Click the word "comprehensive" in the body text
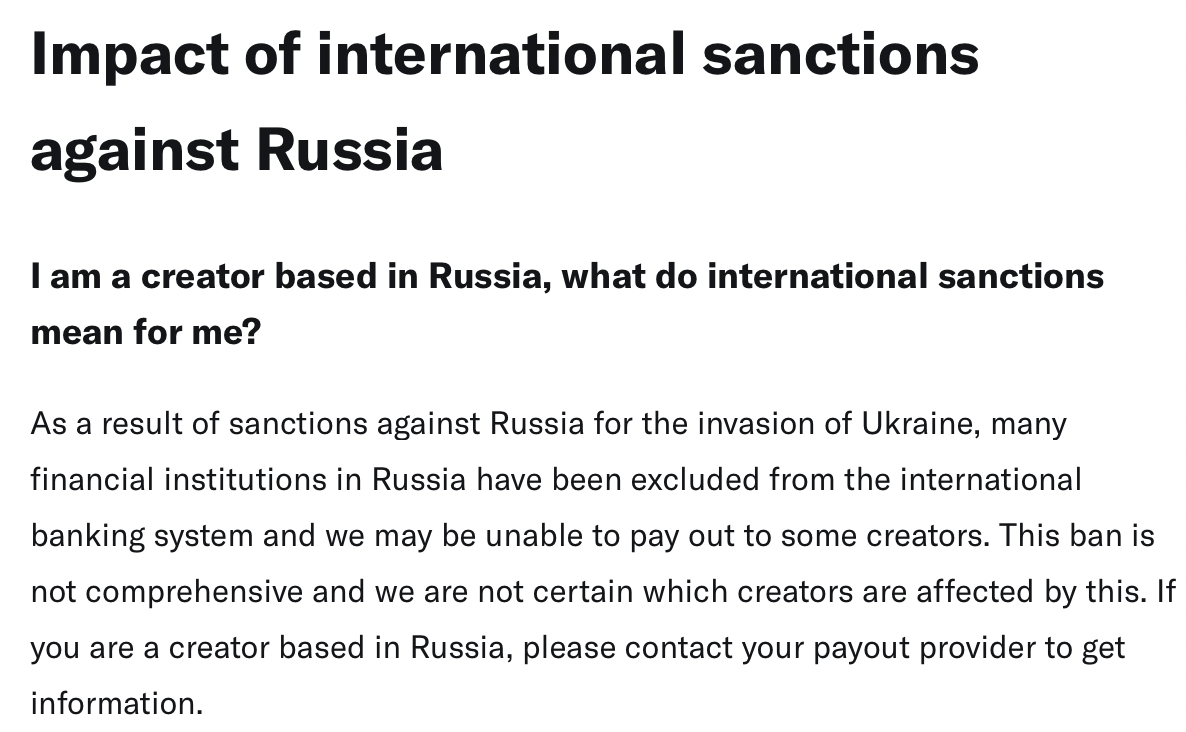Screen dimensions: 1186x732 click(194, 593)
